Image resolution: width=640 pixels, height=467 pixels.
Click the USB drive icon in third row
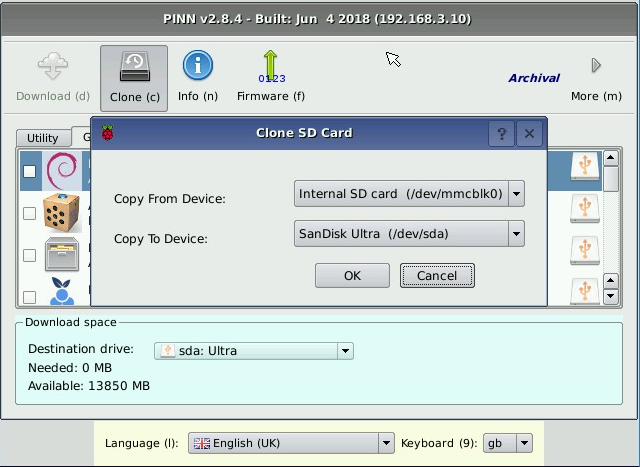pyautogui.click(x=585, y=251)
